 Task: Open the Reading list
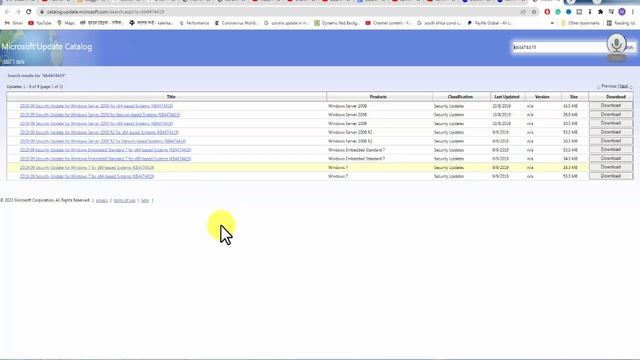click(620, 23)
